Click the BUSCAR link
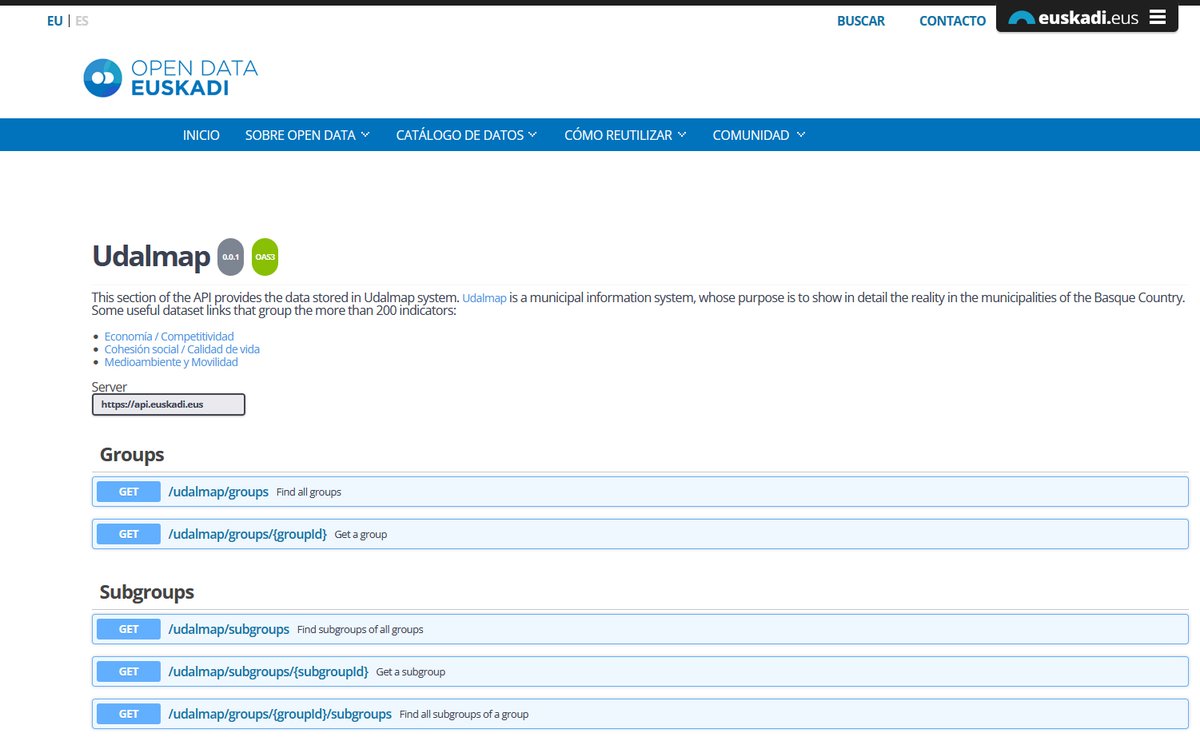Viewport: 1200px width, 741px height. click(x=861, y=20)
